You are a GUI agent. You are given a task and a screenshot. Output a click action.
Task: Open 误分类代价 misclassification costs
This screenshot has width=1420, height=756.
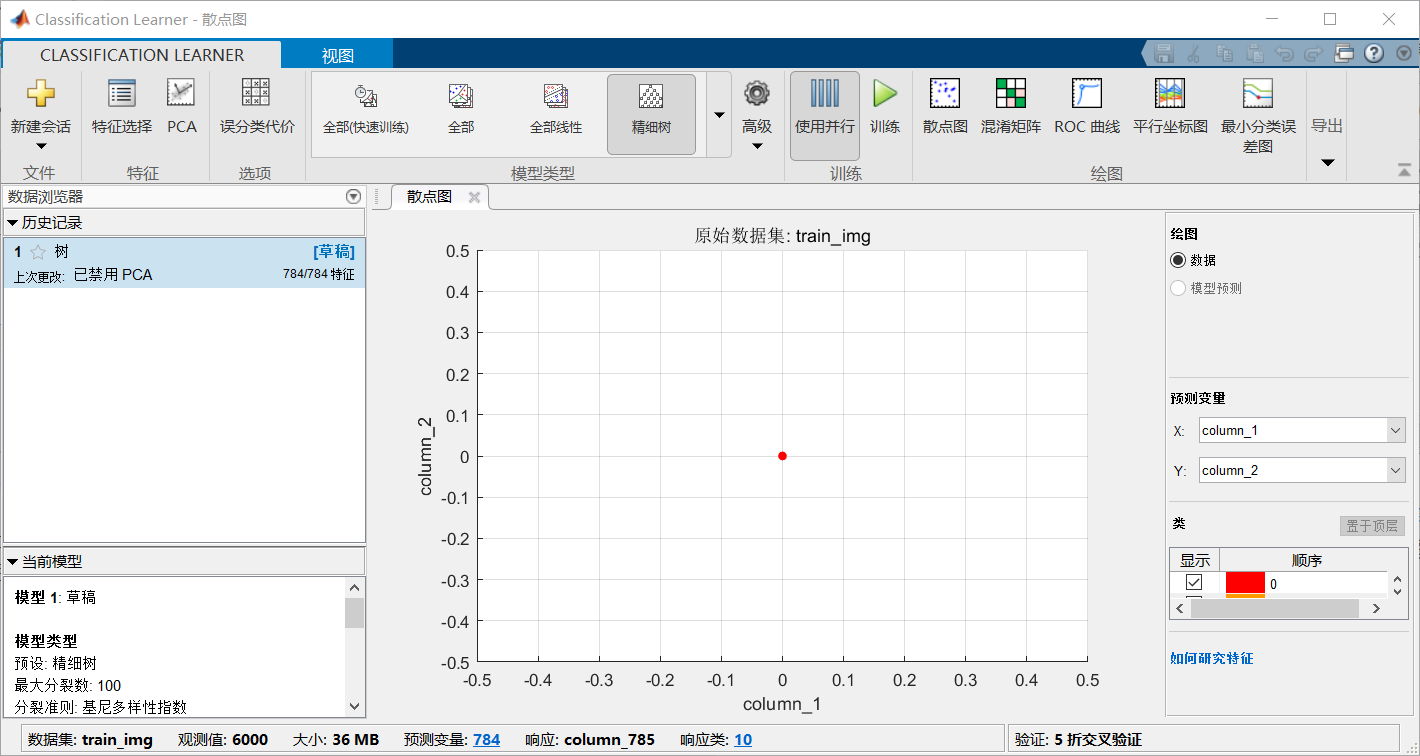point(256,108)
